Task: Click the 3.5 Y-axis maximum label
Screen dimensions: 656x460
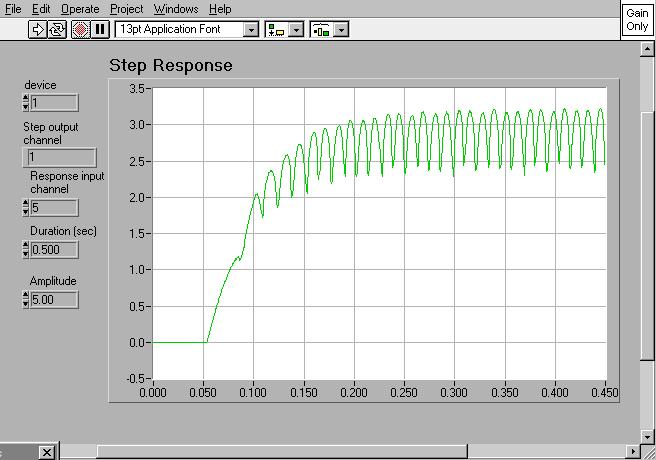Action: tap(136, 89)
